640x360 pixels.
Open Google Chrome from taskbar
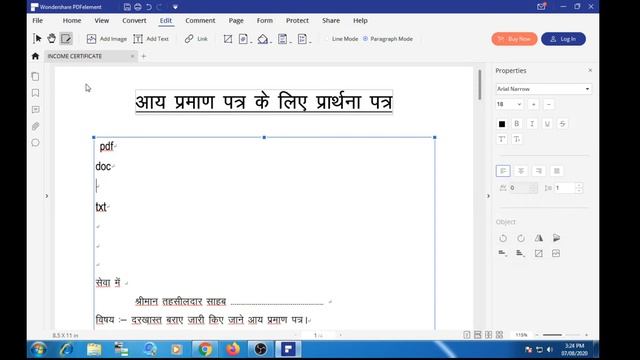(x=205, y=349)
